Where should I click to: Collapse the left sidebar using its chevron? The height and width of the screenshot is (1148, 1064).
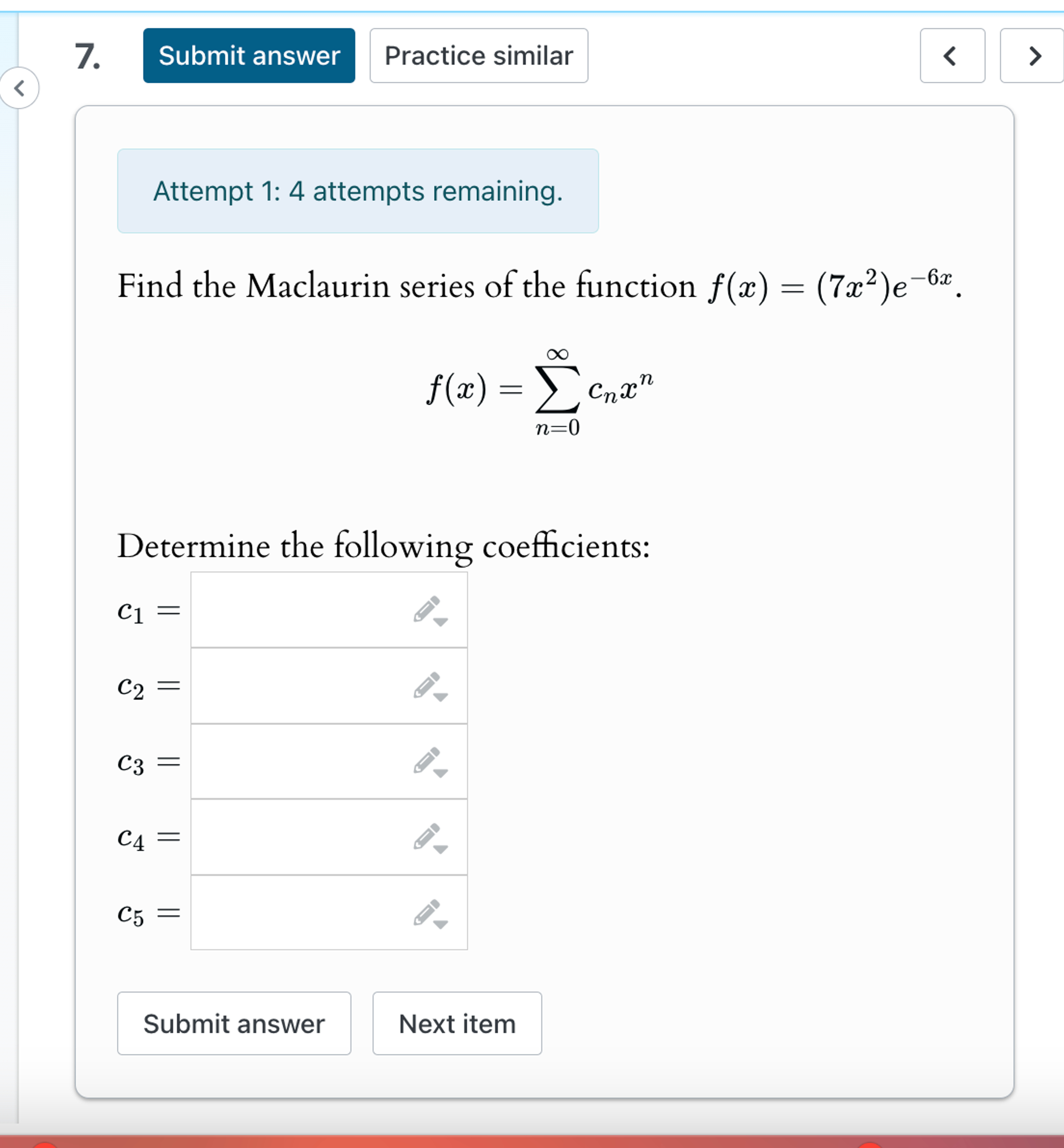(x=19, y=88)
